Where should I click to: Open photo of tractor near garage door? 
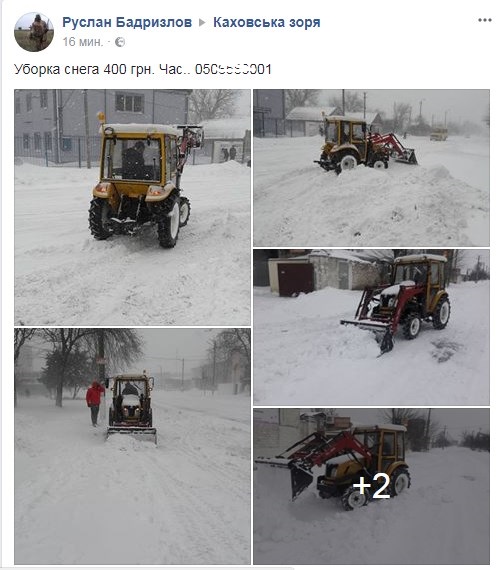371,327
